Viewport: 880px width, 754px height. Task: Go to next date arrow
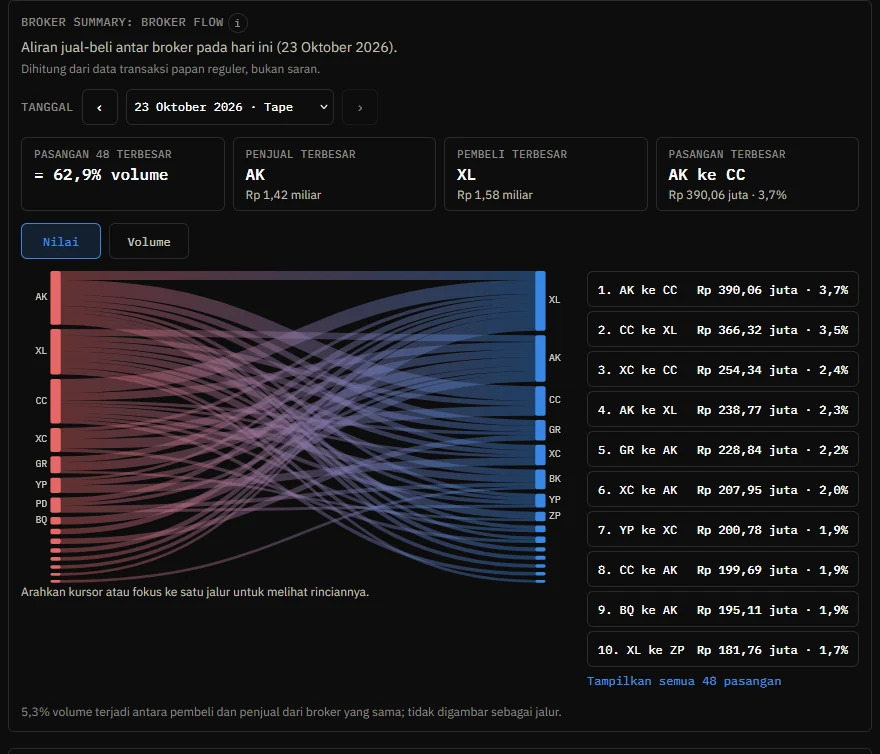tap(360, 107)
